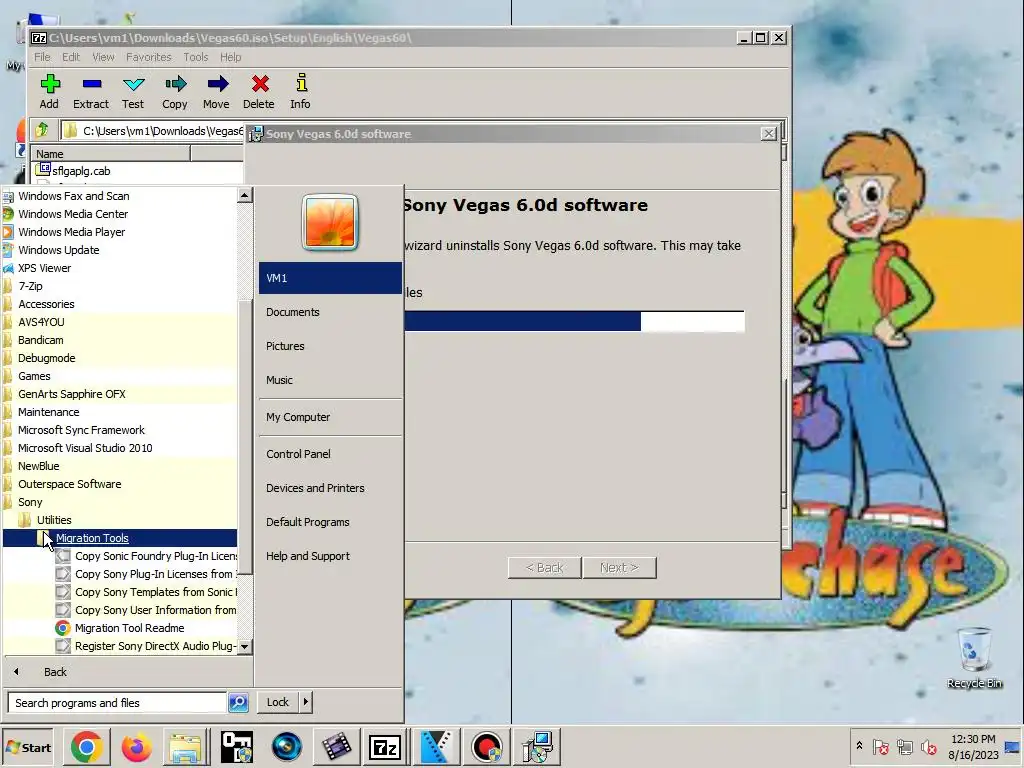Viewport: 1024px width, 768px height.
Task: Click the Back button in uninstall wizard
Action: point(545,568)
